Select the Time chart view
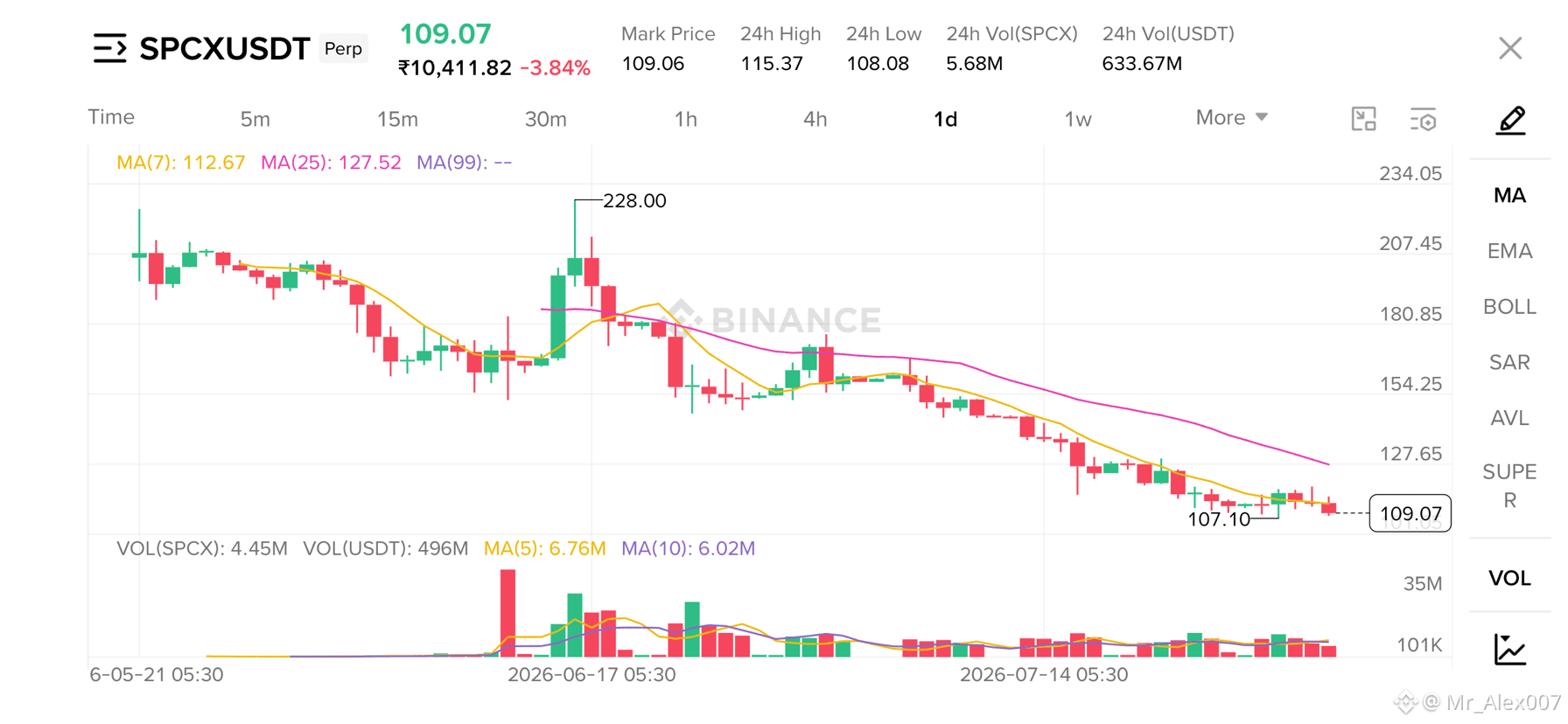1568x724 pixels. click(x=111, y=117)
